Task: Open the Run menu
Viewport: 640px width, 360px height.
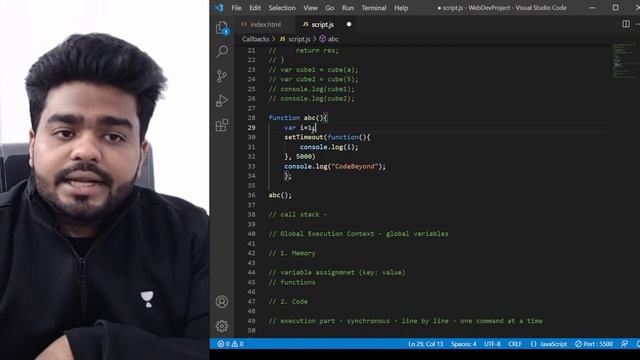Action: pos(348,8)
